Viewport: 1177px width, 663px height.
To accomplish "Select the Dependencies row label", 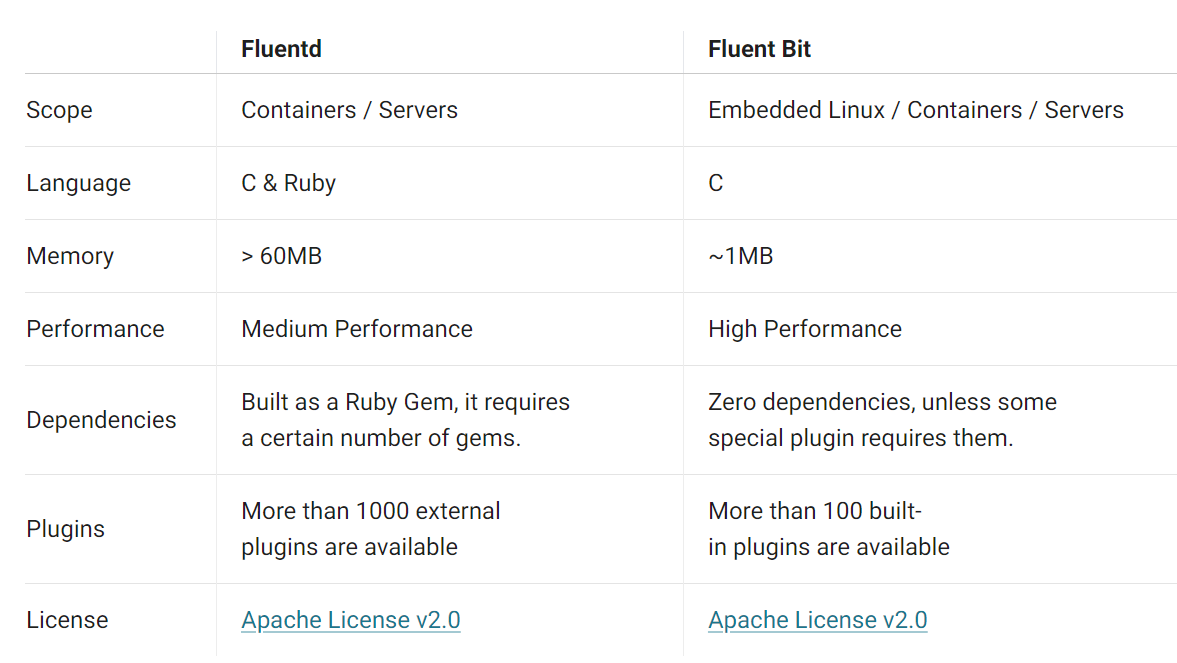I will (101, 420).
